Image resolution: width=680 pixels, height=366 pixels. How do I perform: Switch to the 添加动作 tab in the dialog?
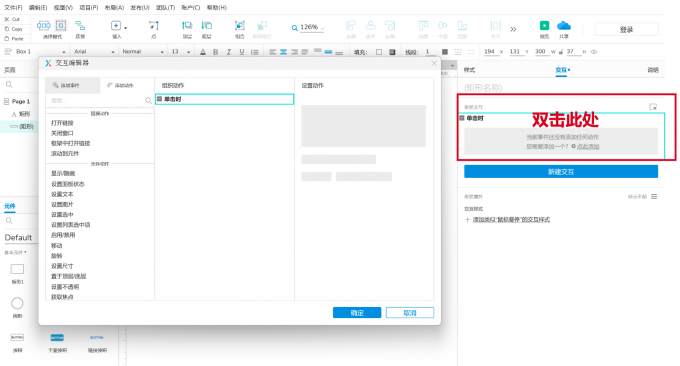point(121,85)
